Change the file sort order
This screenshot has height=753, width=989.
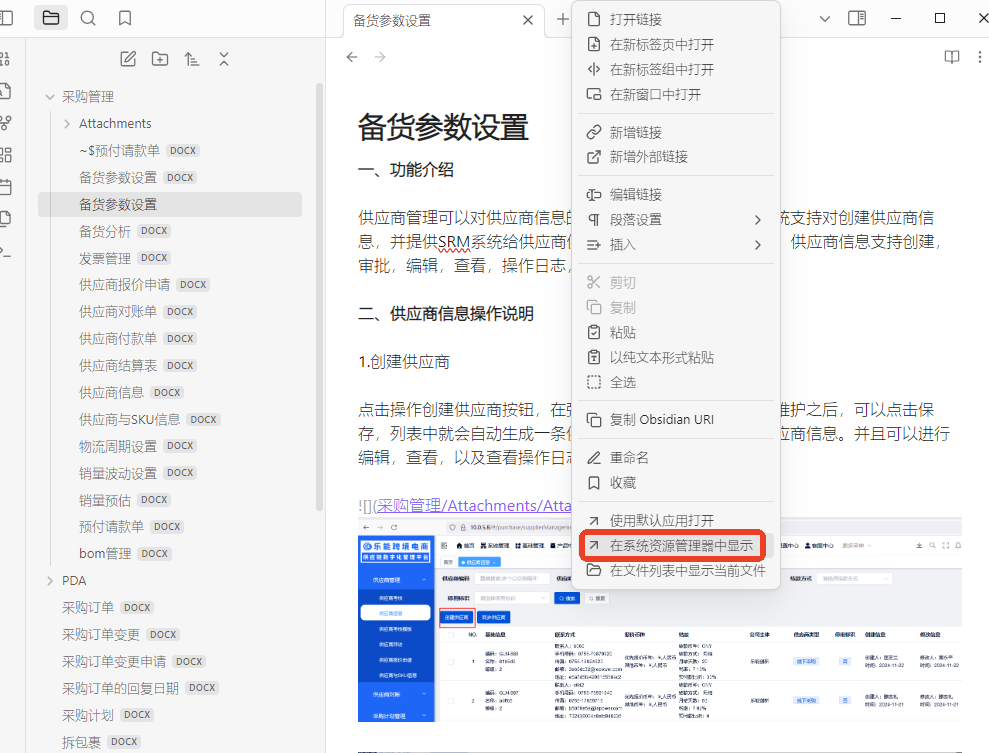[192, 59]
